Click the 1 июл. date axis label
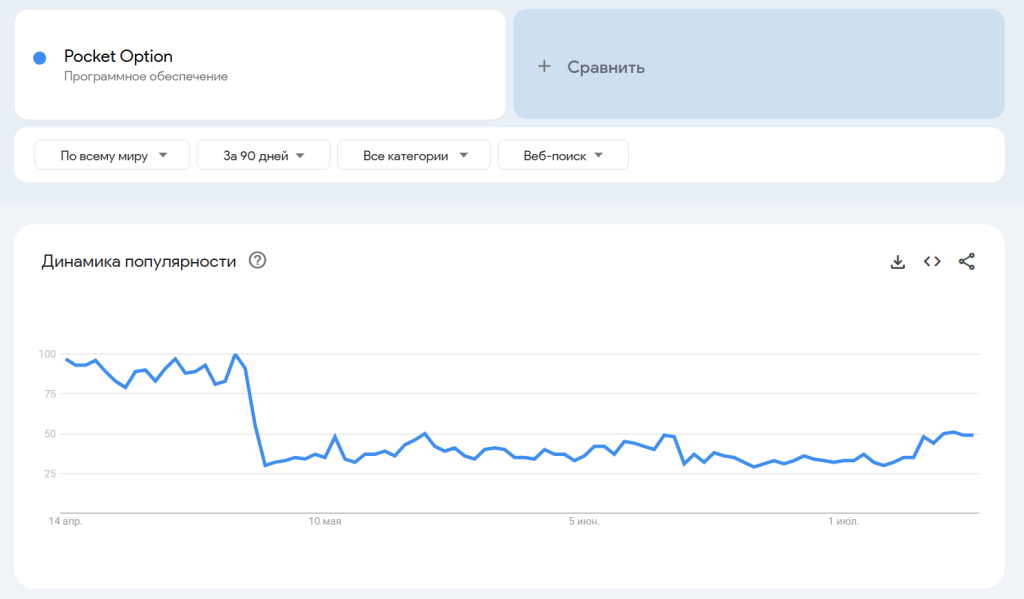This screenshot has width=1024, height=599. click(x=844, y=521)
